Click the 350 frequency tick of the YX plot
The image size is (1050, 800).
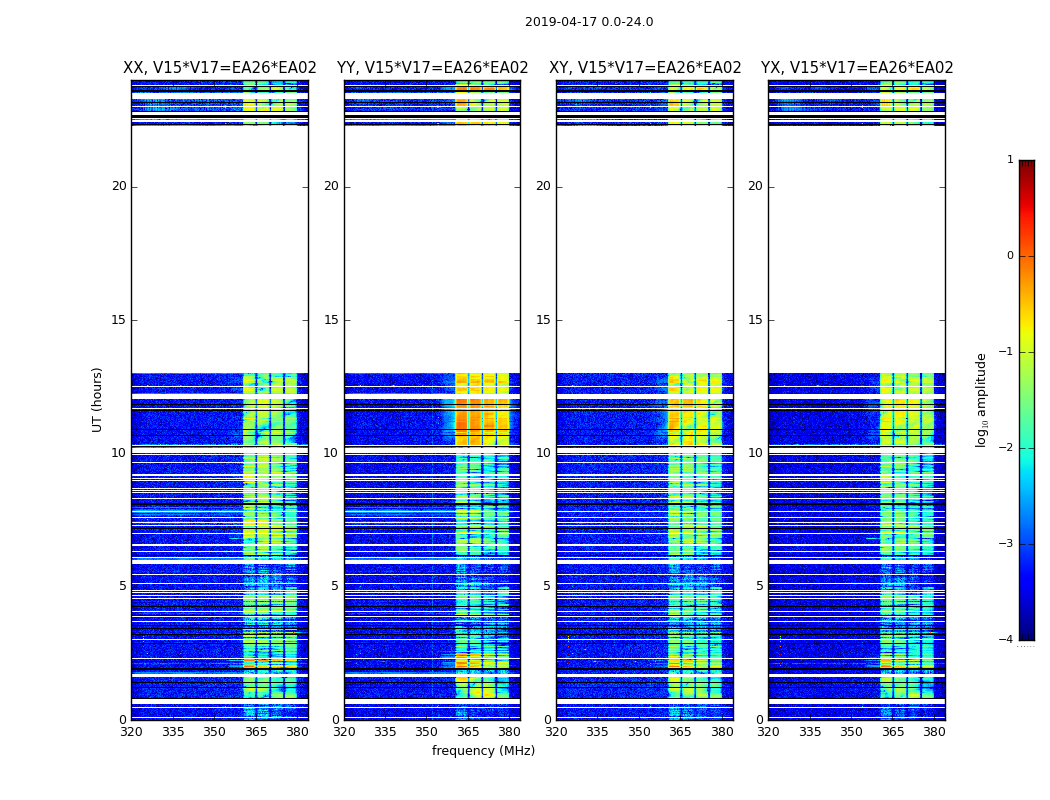[851, 732]
